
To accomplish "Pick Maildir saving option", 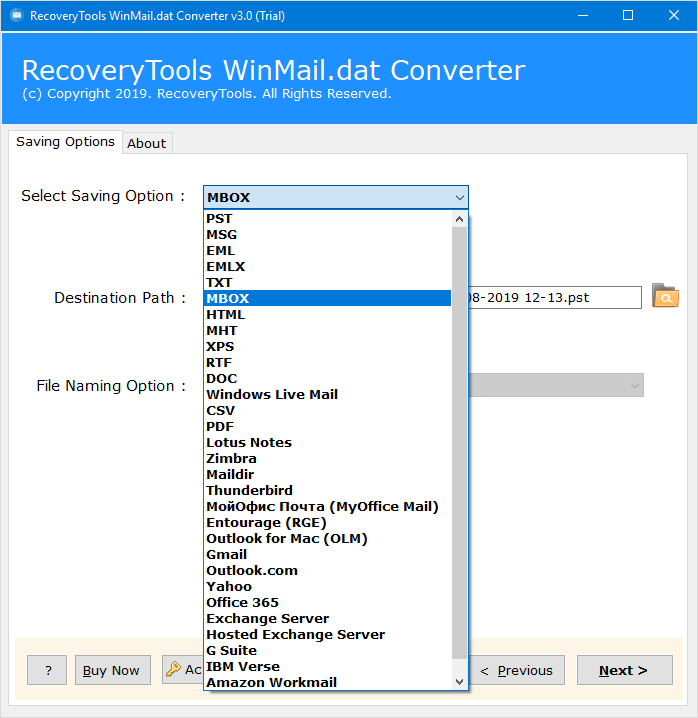I will tap(327, 474).
